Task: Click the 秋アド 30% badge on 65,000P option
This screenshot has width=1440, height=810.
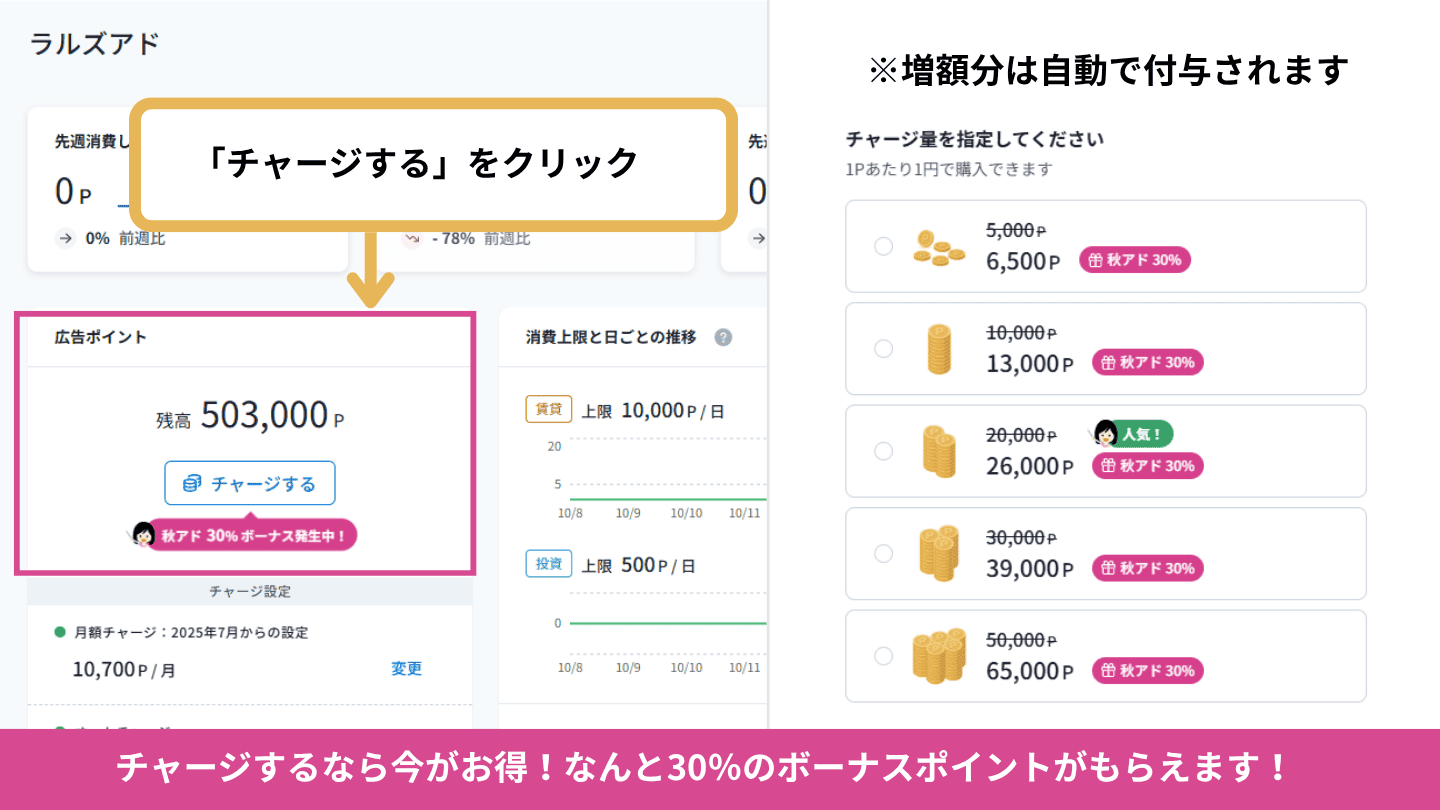Action: click(1147, 670)
